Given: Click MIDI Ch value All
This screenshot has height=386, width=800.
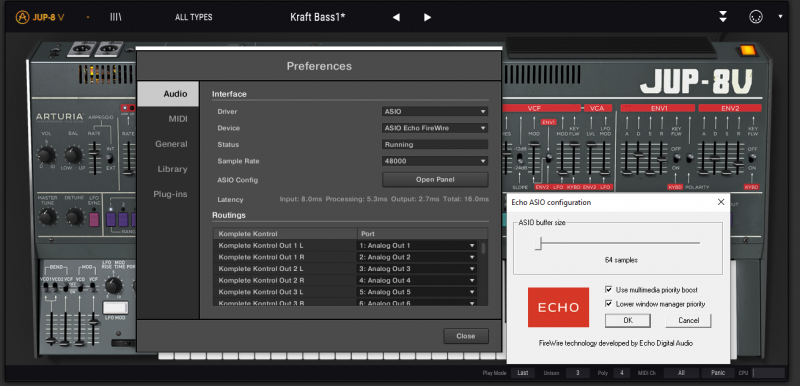Looking at the screenshot, I should 681,373.
